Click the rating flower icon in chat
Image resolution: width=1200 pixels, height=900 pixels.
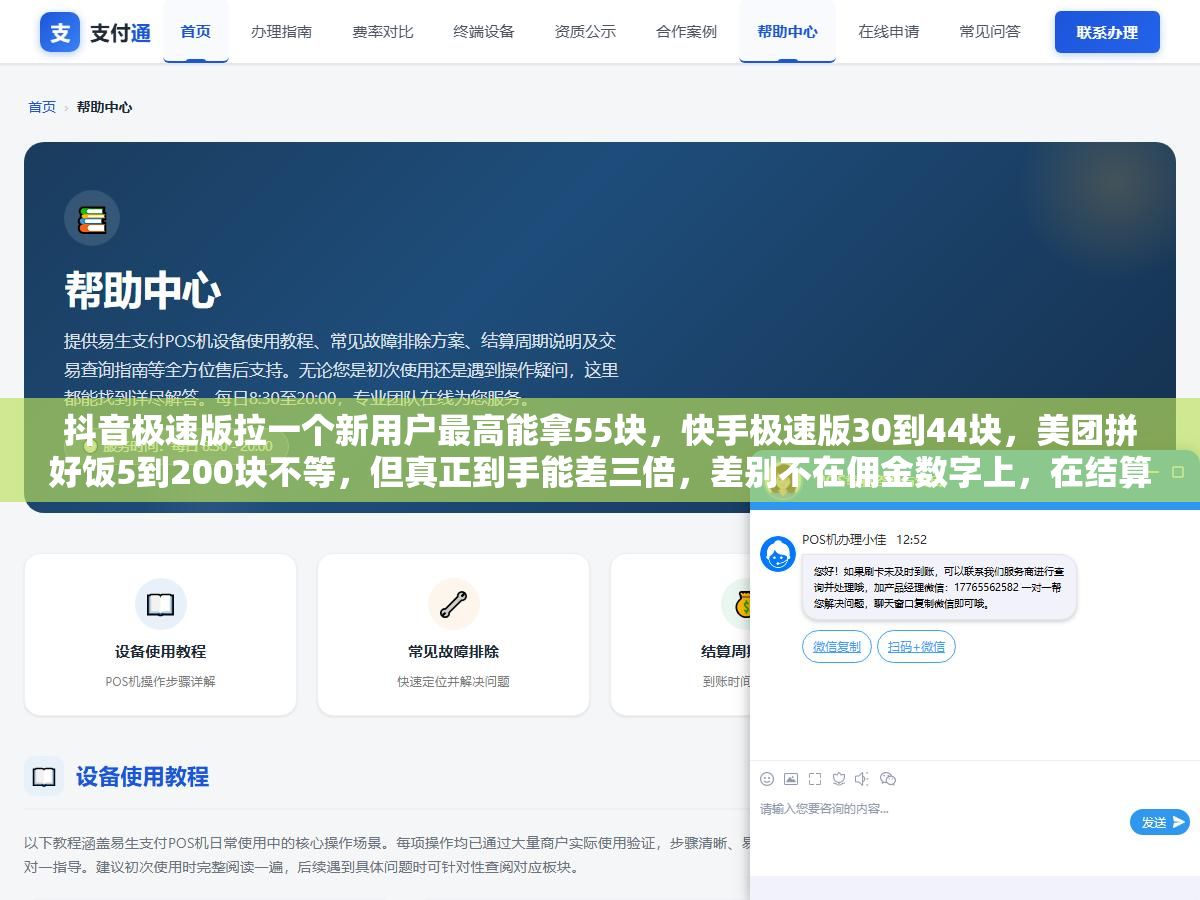tap(839, 778)
